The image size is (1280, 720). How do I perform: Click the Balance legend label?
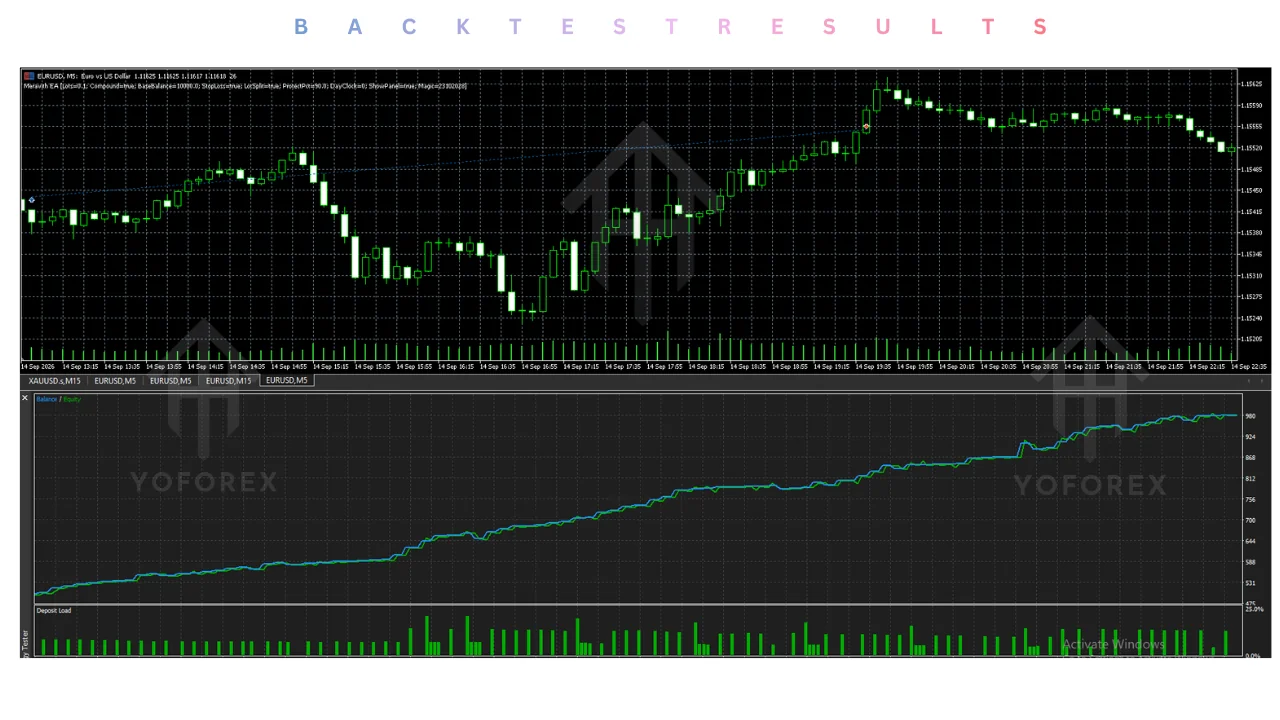pos(47,399)
